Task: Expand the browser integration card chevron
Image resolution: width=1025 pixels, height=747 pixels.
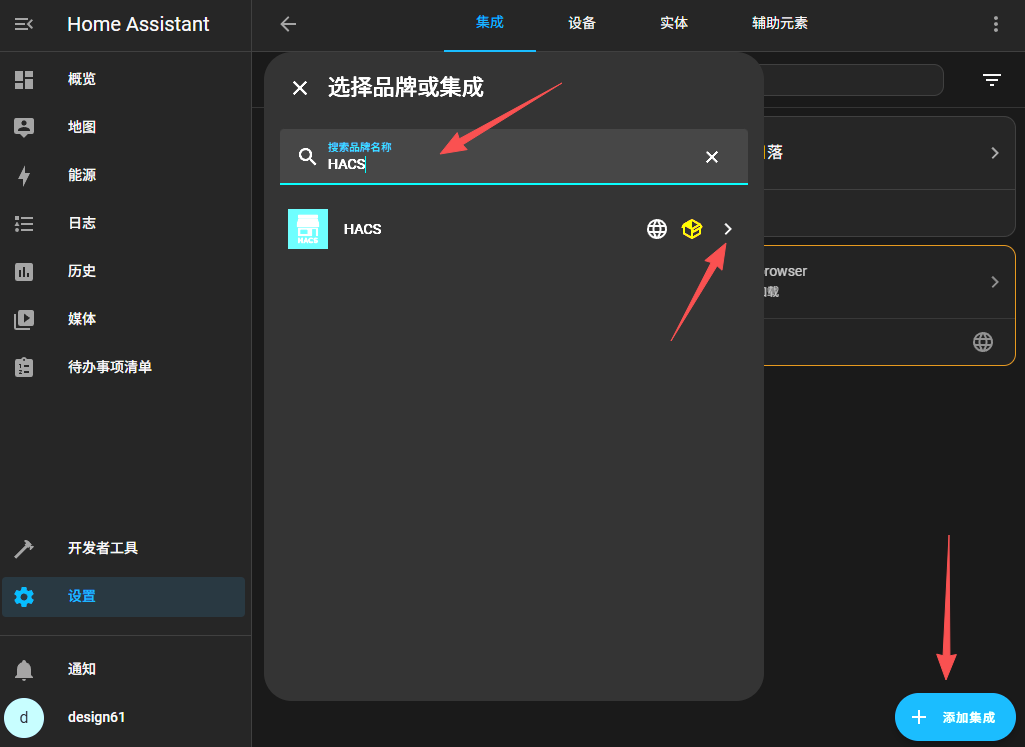Action: tap(995, 282)
